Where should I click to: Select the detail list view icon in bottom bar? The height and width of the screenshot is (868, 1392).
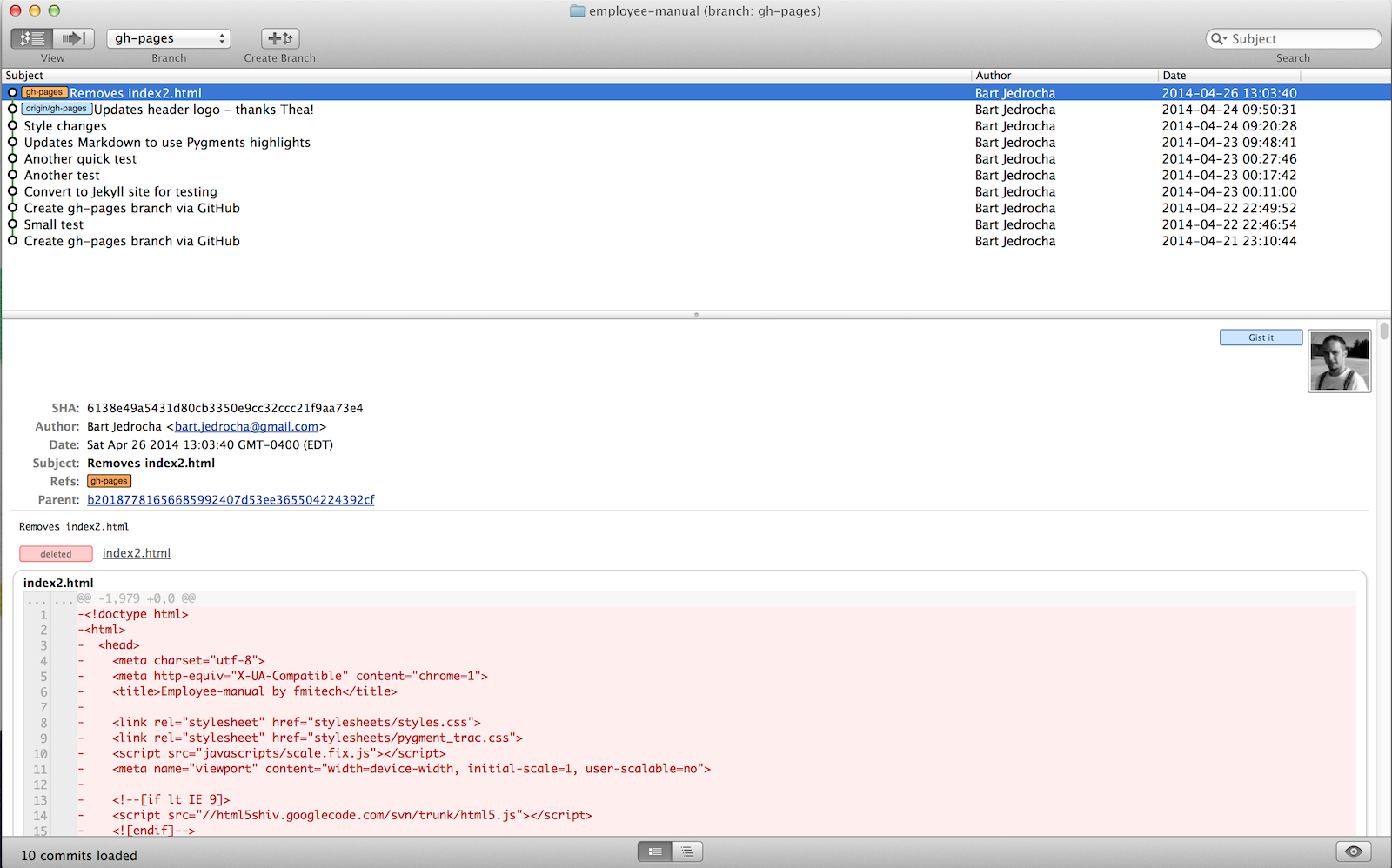click(655, 851)
